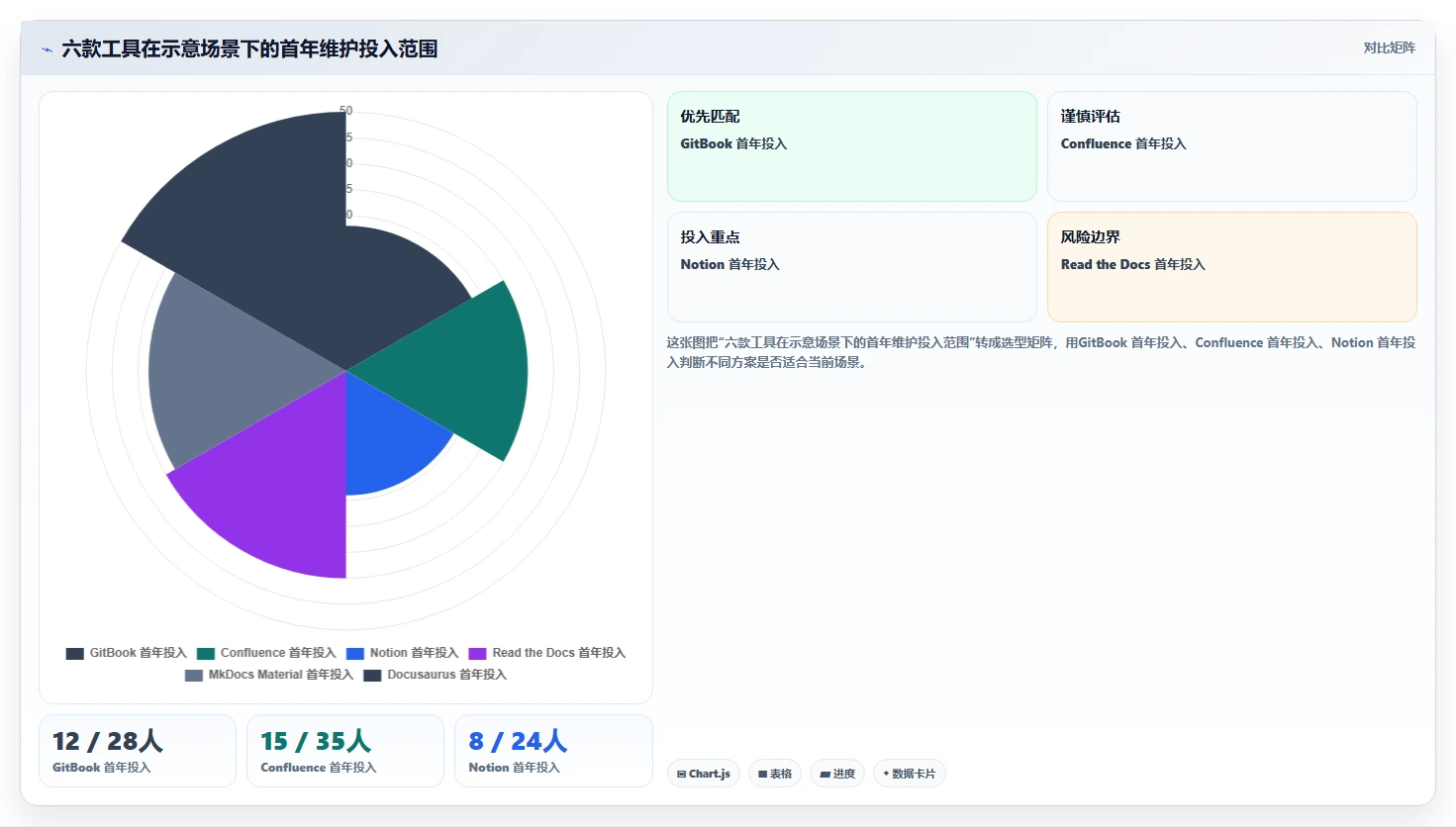The width and height of the screenshot is (1456, 827).
Task: Click the 12 / 28人 GitBook stat card
Action: tap(138, 751)
